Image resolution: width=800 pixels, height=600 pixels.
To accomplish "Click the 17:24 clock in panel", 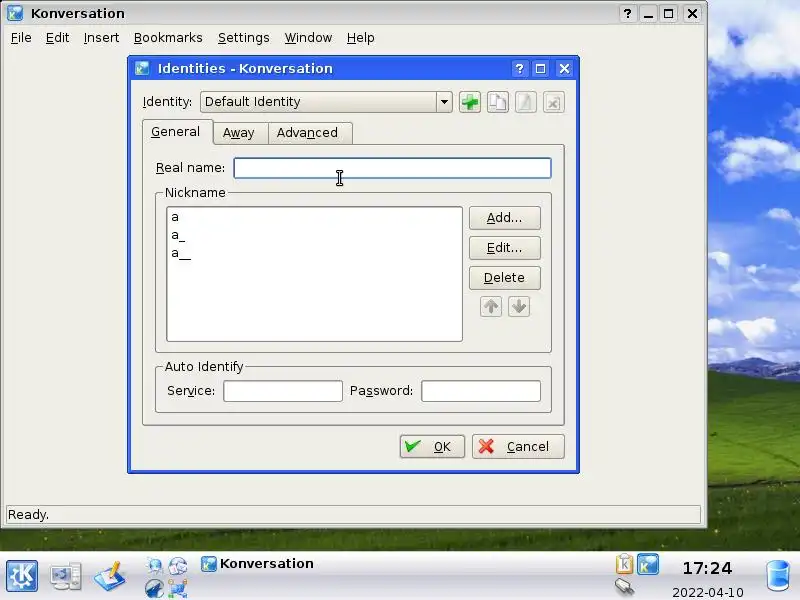I will pos(707,568).
